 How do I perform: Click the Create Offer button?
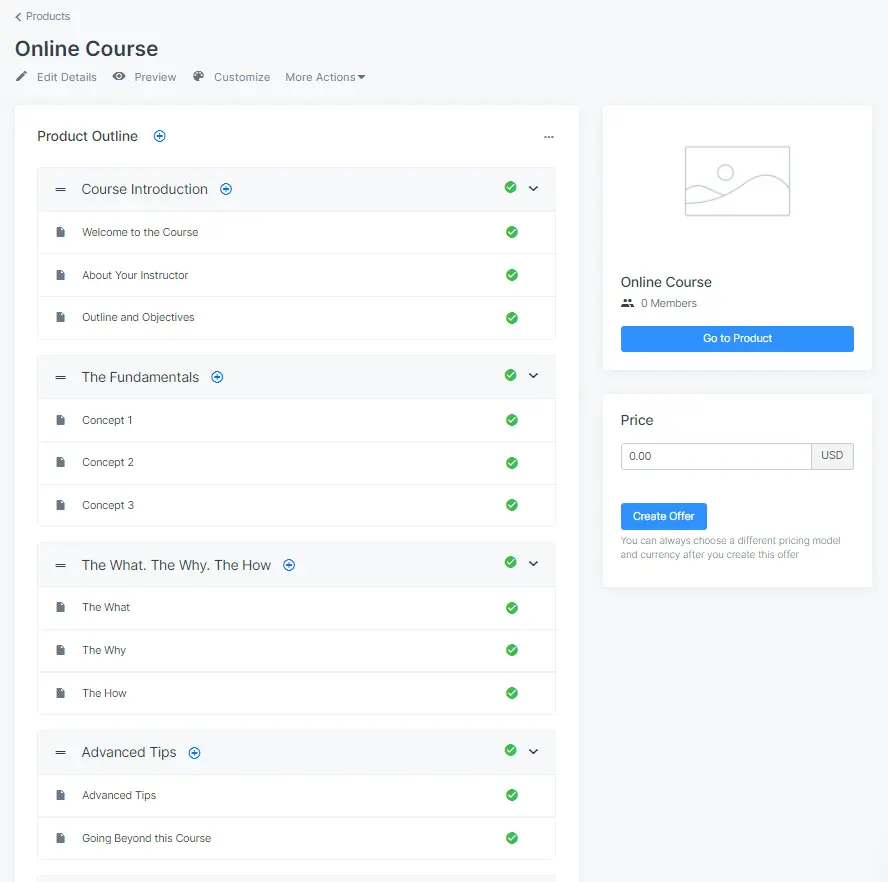[x=663, y=516]
